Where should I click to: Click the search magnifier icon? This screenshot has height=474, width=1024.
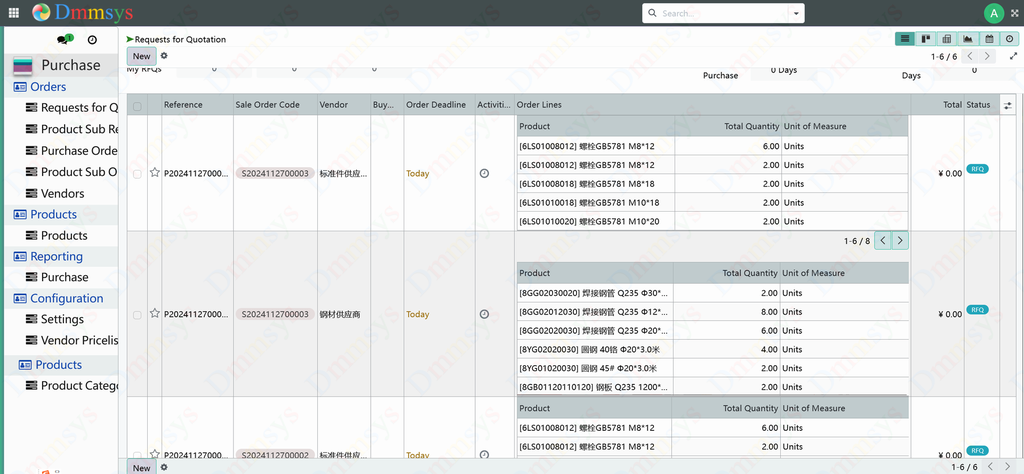[x=652, y=13]
